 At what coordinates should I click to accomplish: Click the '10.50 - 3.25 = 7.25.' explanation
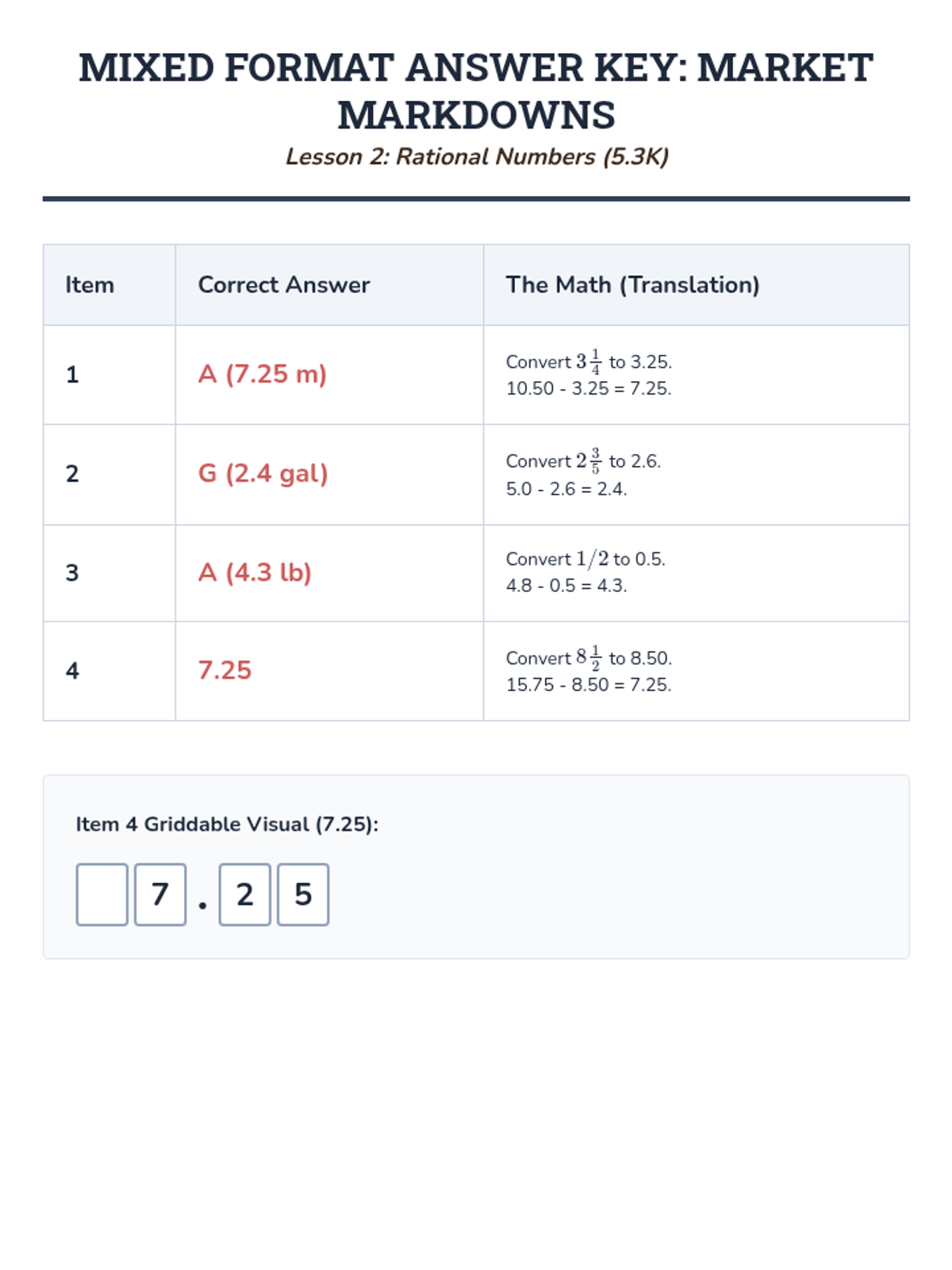589,389
